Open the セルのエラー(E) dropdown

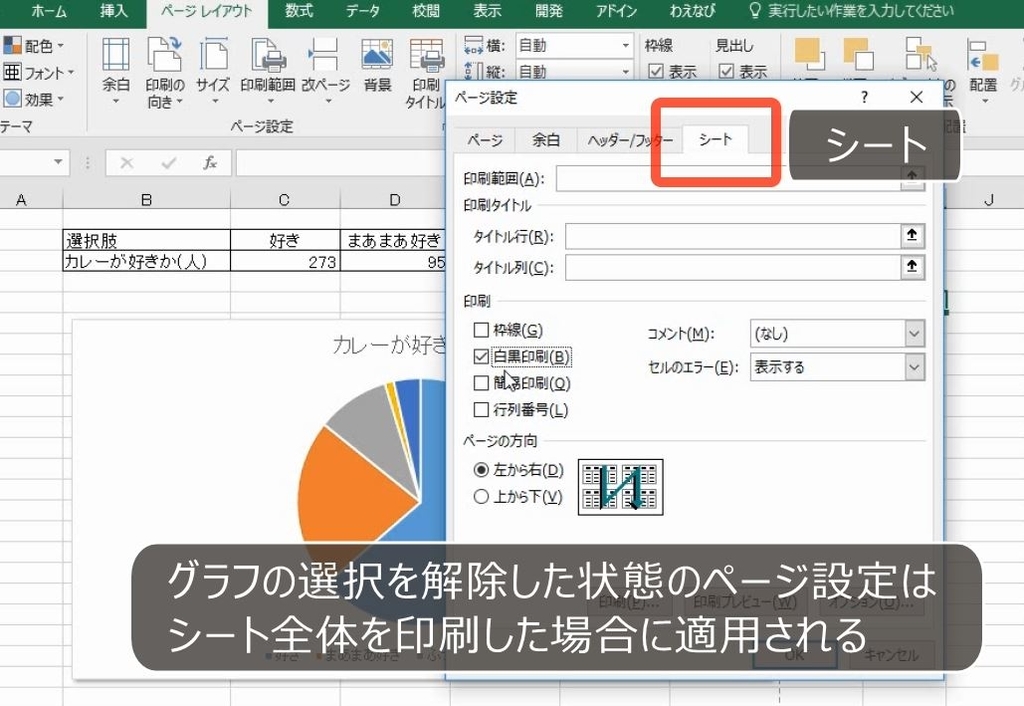[x=914, y=367]
